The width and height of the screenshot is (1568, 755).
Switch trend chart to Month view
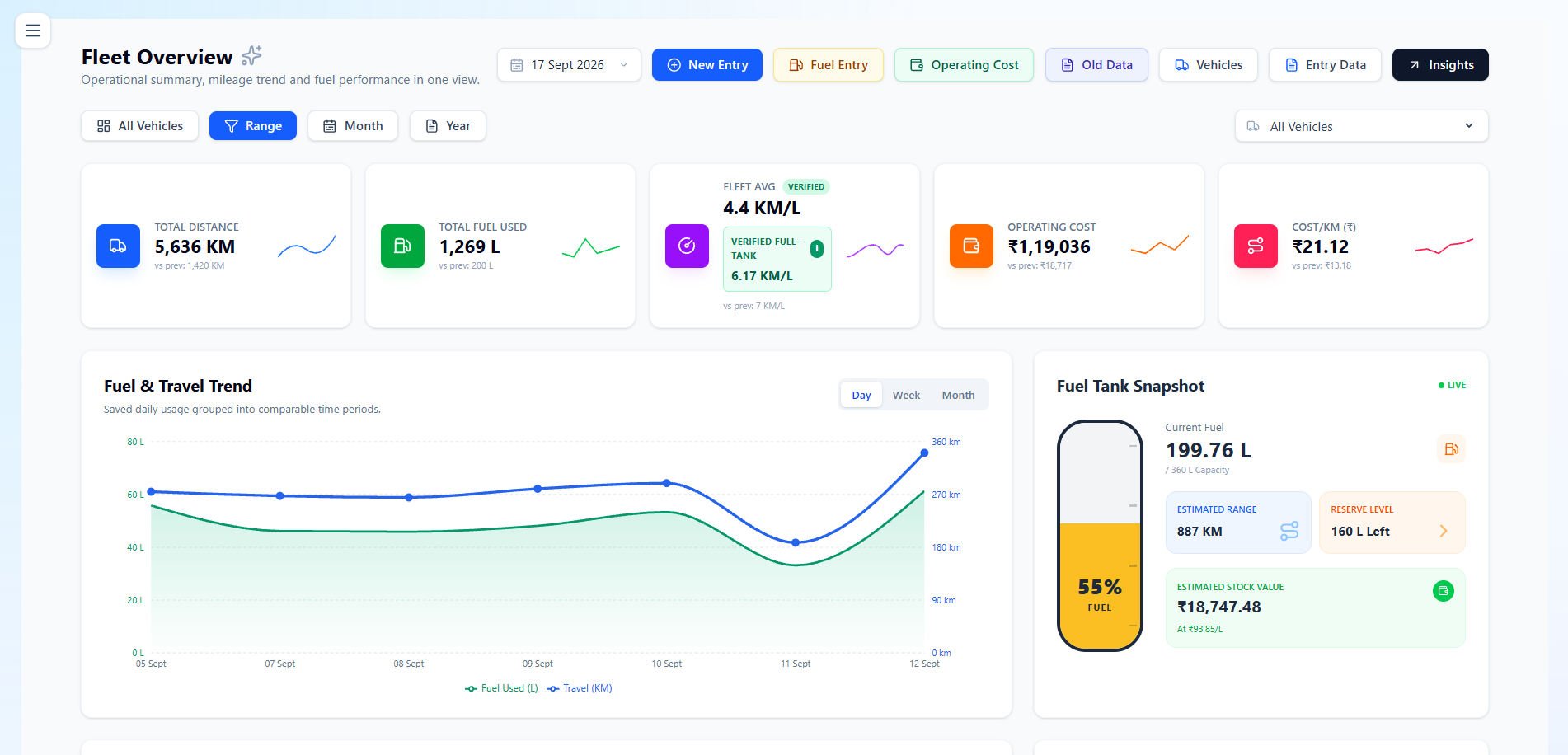(958, 396)
